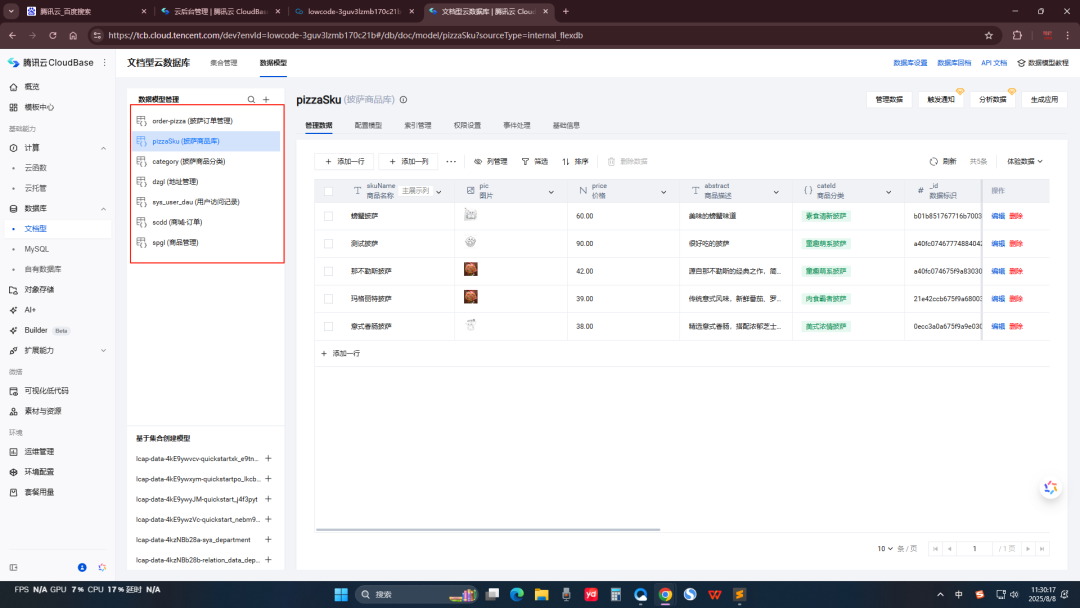
Task: Click blue user icon at sidebar bottom
Action: pos(82,567)
